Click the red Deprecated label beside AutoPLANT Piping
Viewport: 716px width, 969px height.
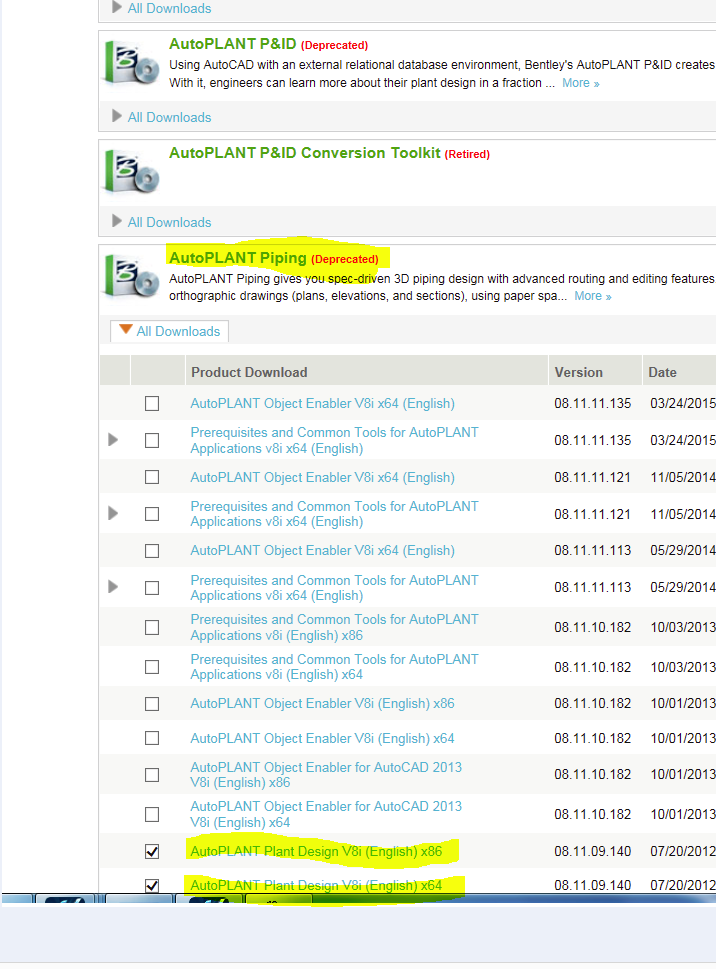pos(345,259)
